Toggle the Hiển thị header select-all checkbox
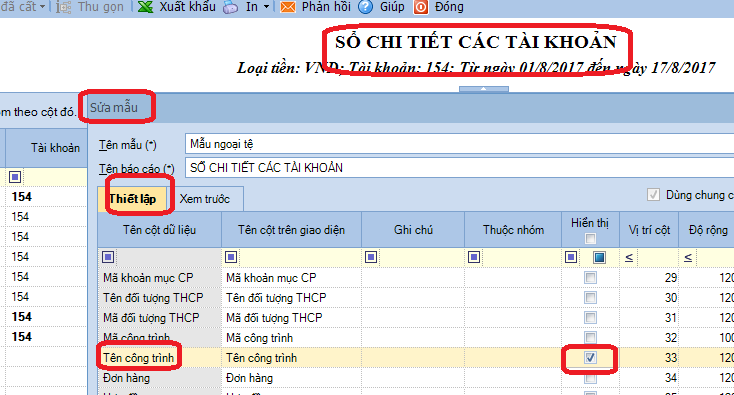Image resolution: width=734 pixels, height=395 pixels. [590, 239]
